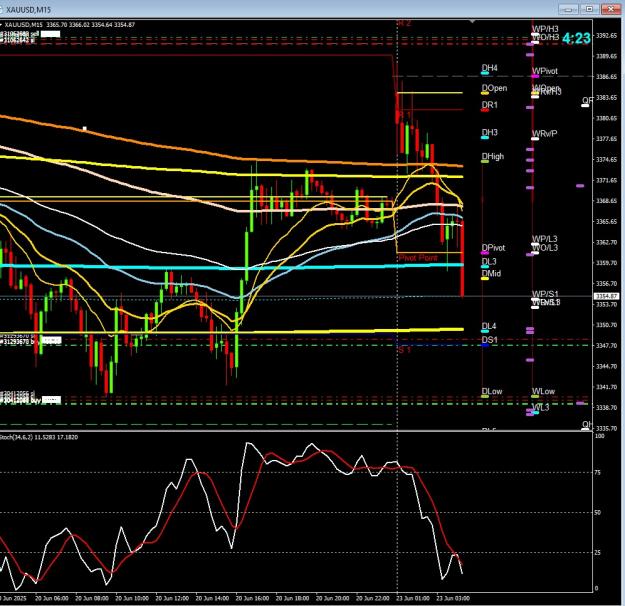
Task: Click price scale value 3338.70
Action: coord(606,407)
